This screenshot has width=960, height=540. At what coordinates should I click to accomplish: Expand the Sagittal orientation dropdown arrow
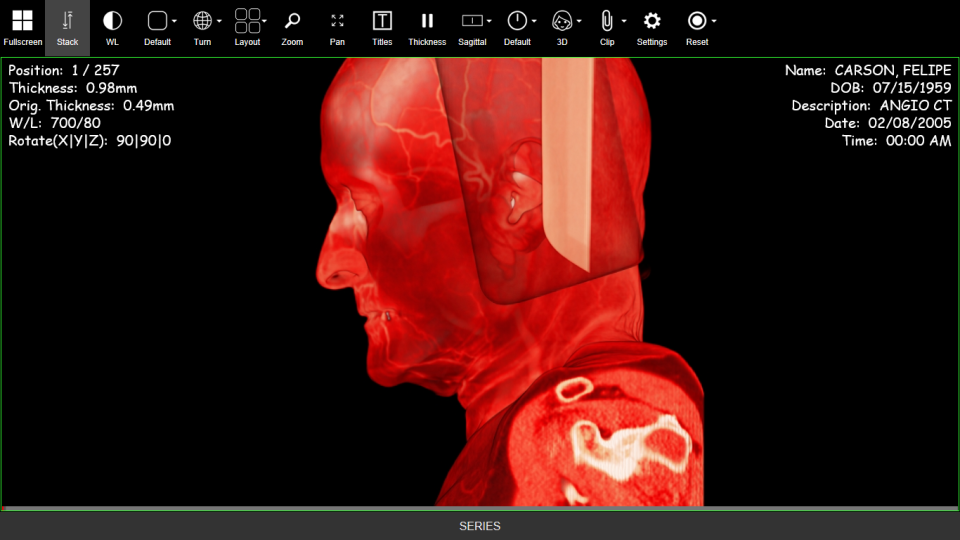[489, 21]
